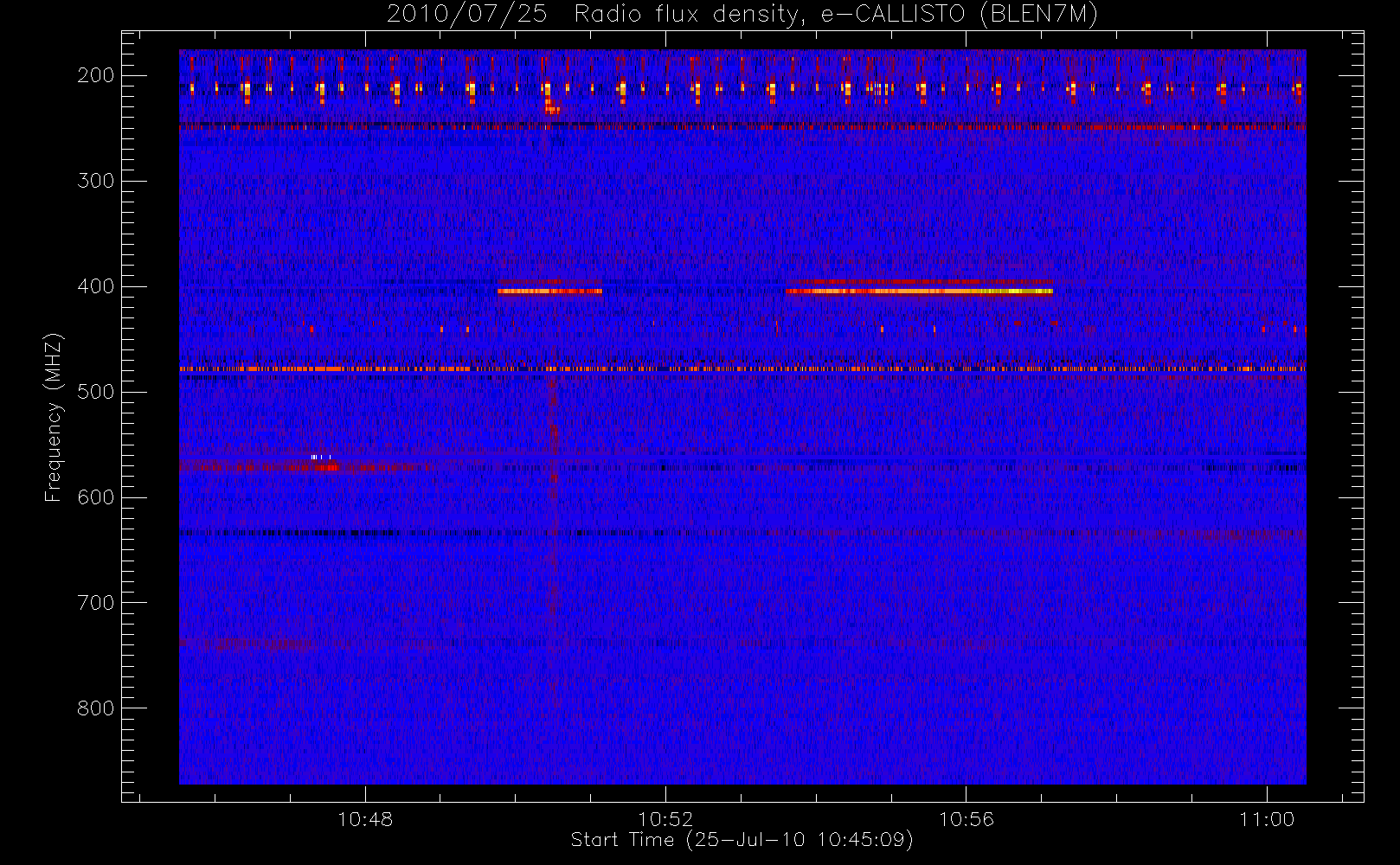The height and width of the screenshot is (865, 1400).
Task: Click the 'Frequency (MHZ)' axis label
Action: pyautogui.click(x=54, y=417)
